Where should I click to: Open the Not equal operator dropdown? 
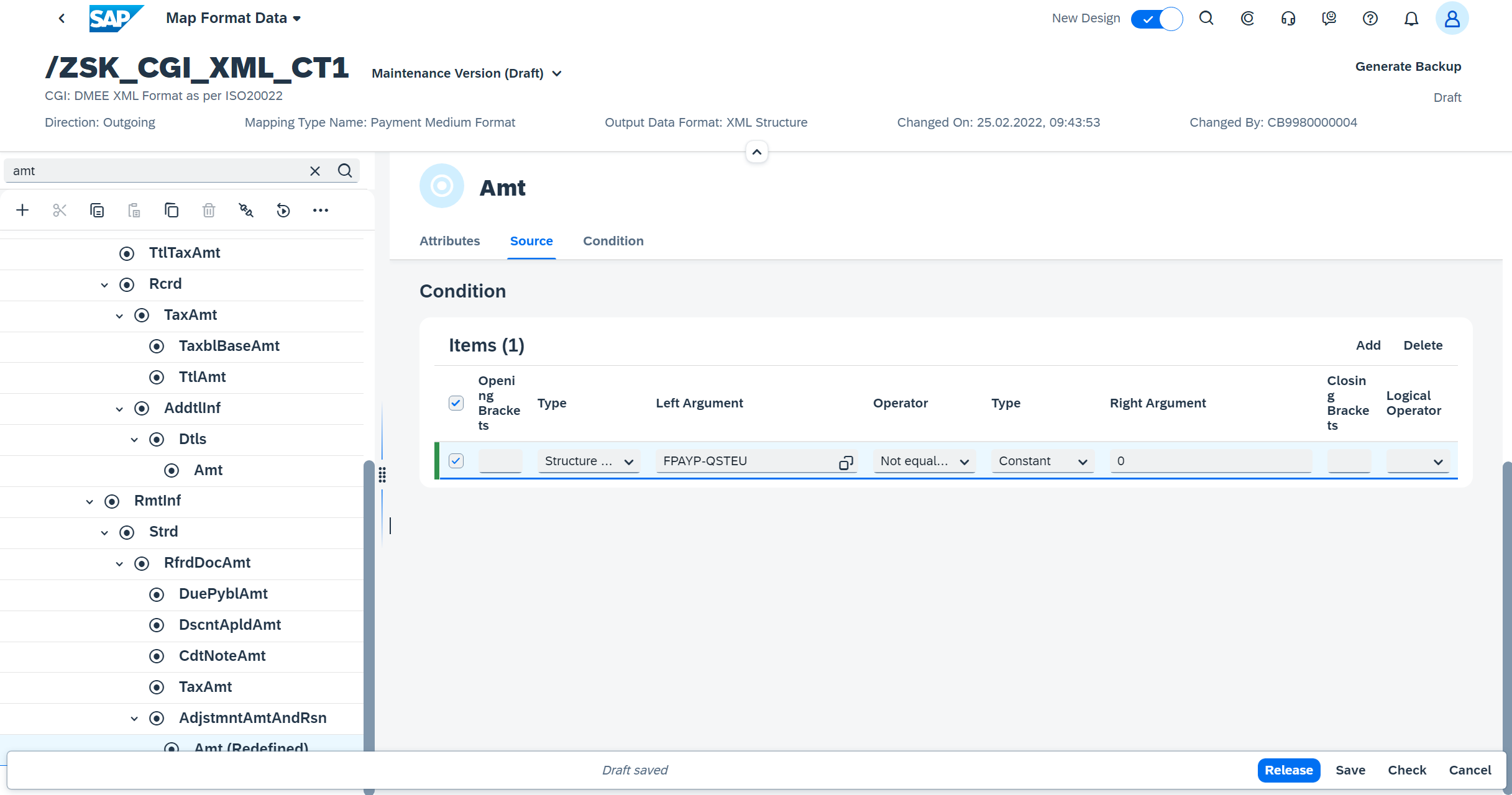(924, 461)
